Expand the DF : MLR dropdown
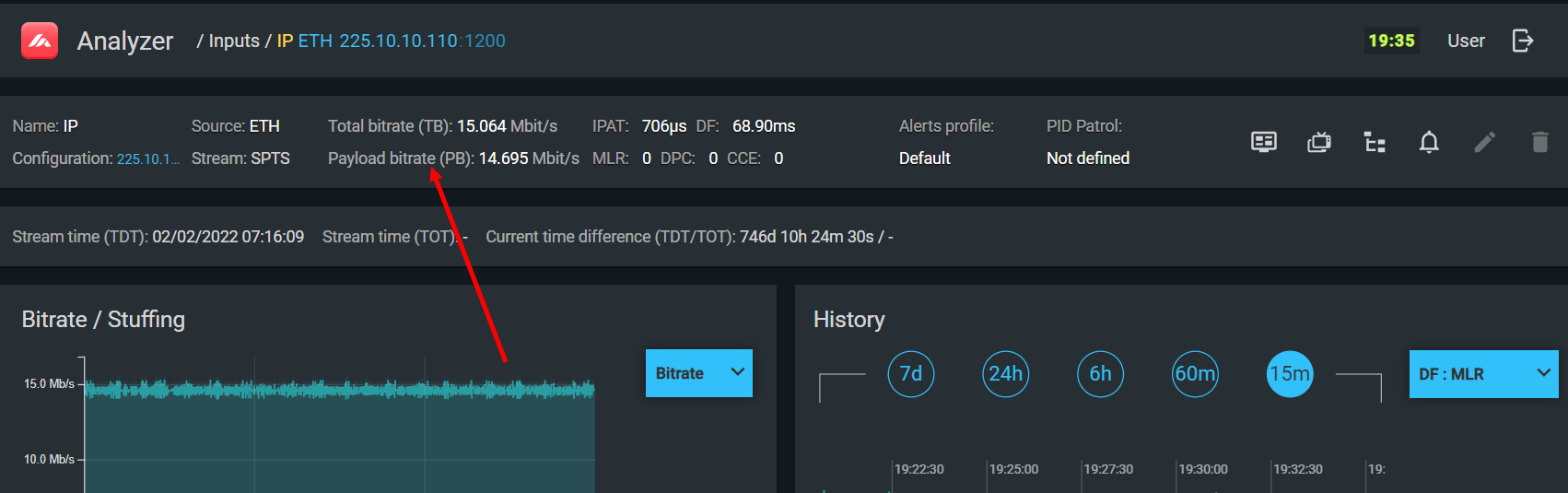The image size is (1568, 493). tap(1483, 374)
